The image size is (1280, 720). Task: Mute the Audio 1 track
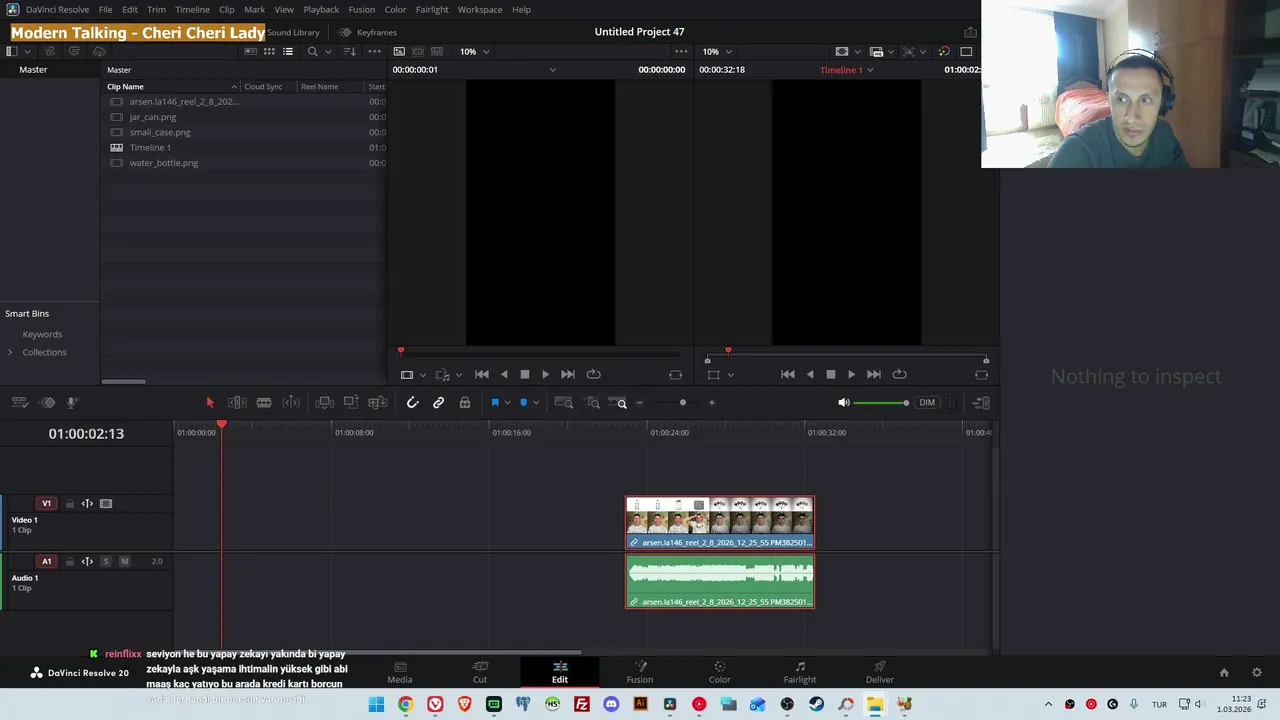125,562
